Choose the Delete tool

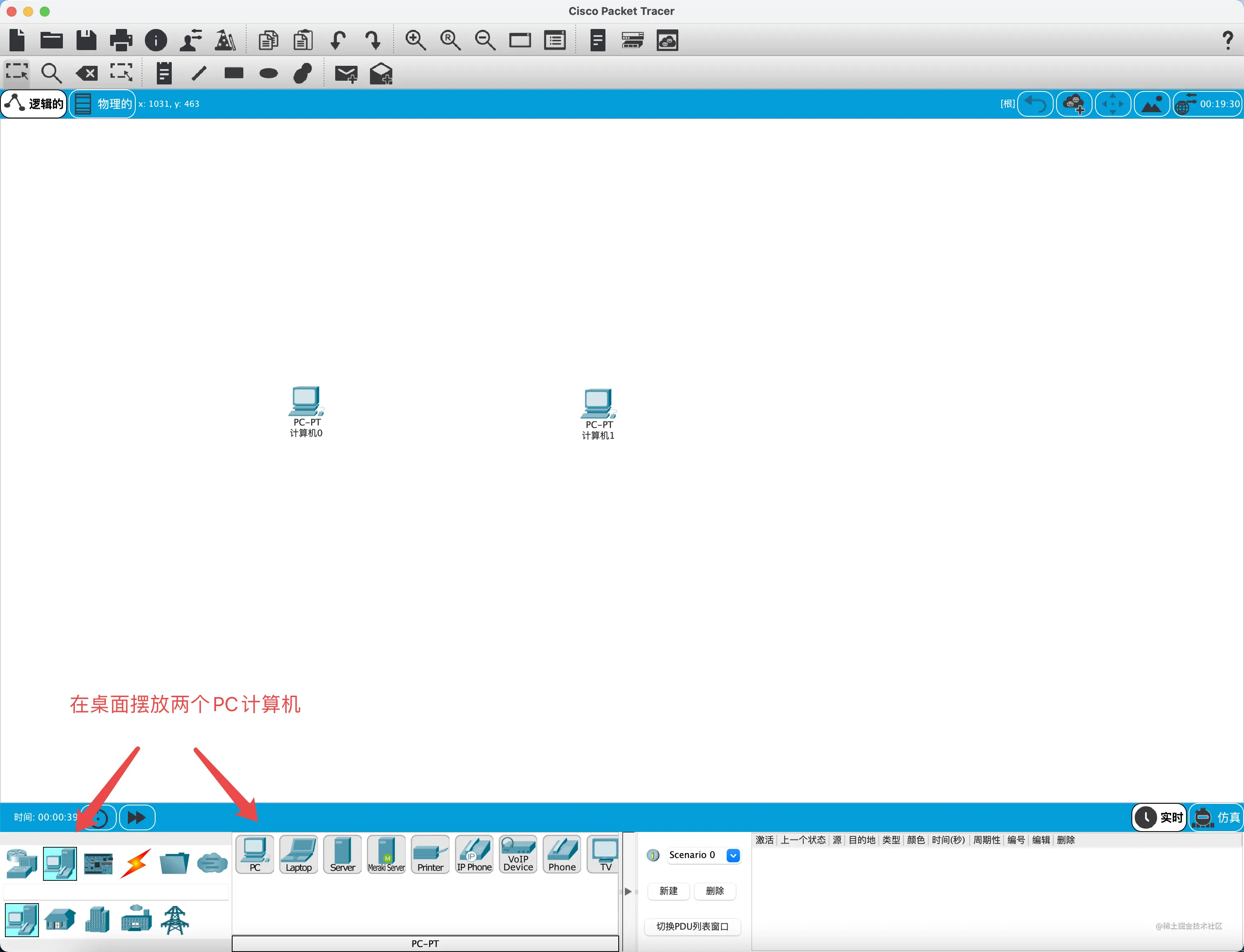click(86, 73)
